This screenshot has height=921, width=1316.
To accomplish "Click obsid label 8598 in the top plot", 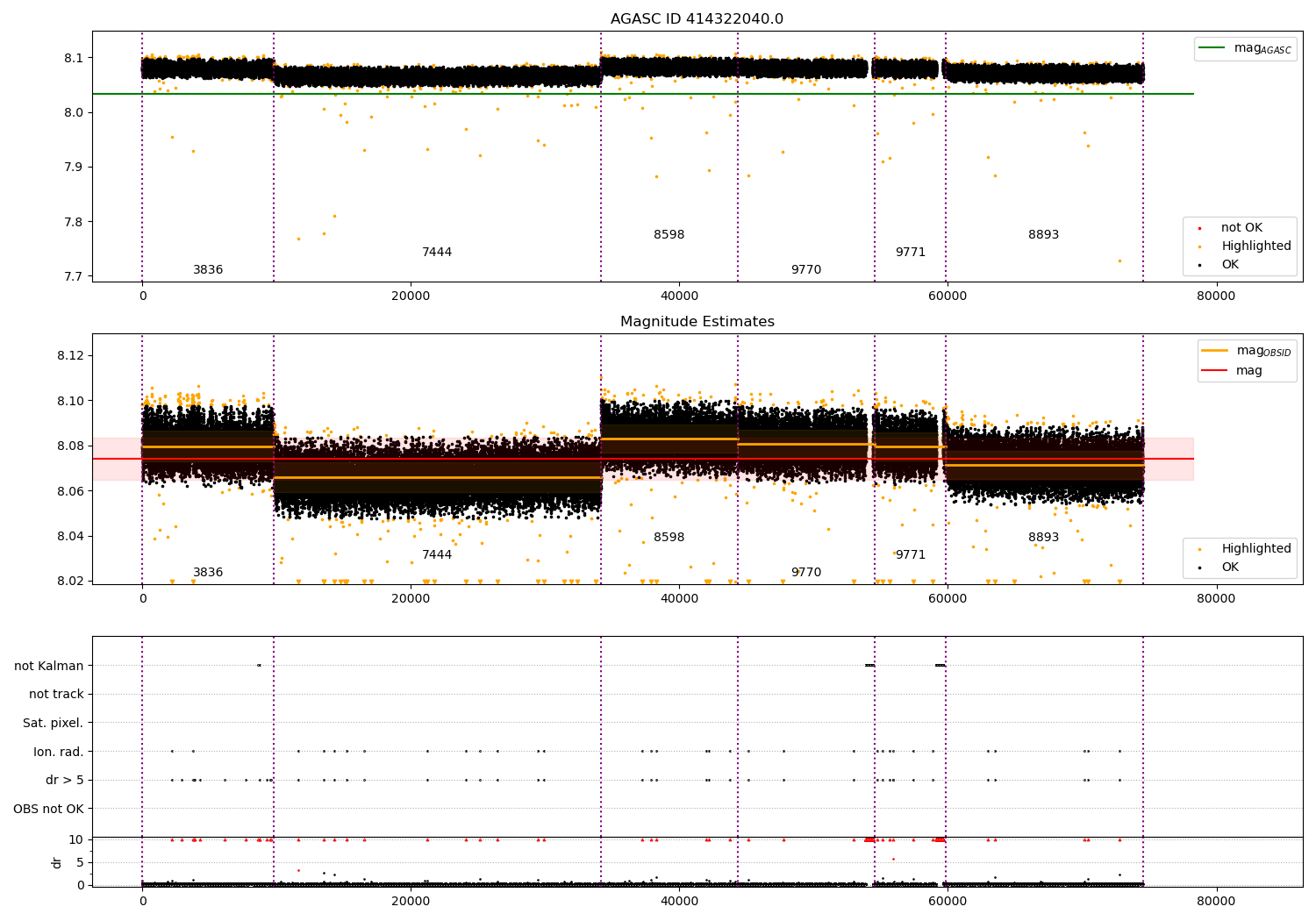I will click(x=669, y=235).
